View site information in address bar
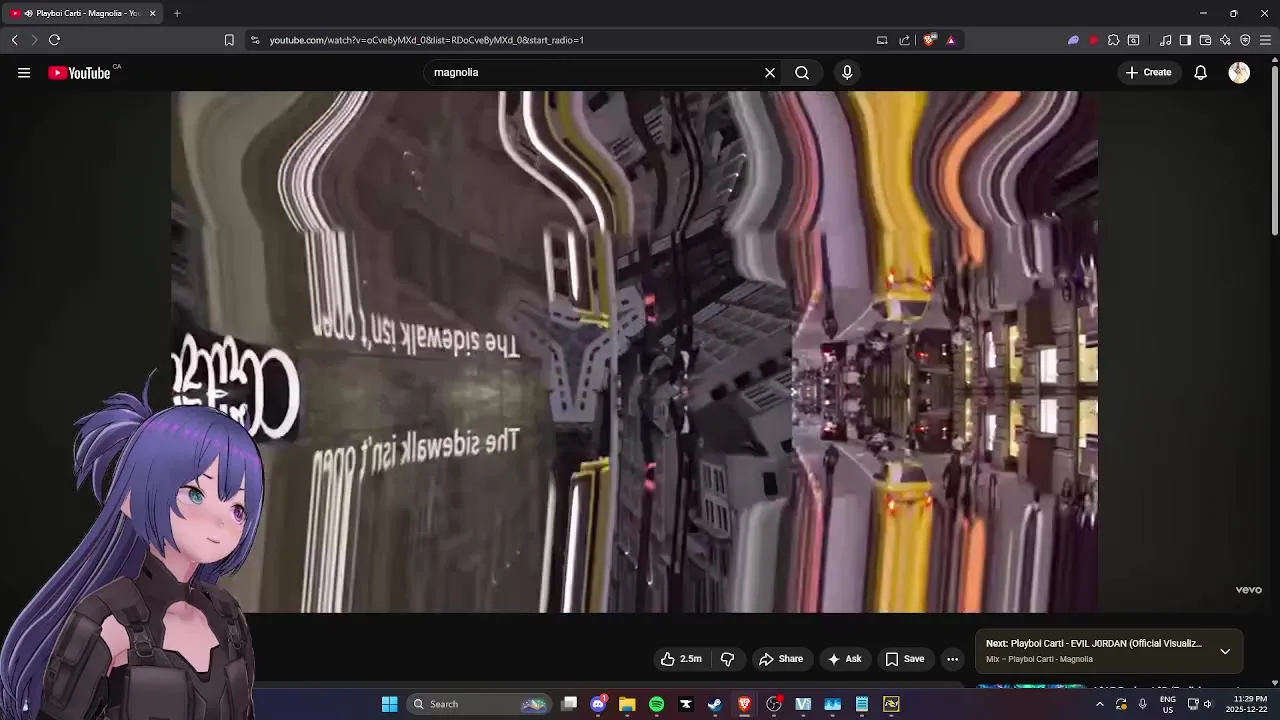Viewport: 1280px width, 720px height. [255, 40]
